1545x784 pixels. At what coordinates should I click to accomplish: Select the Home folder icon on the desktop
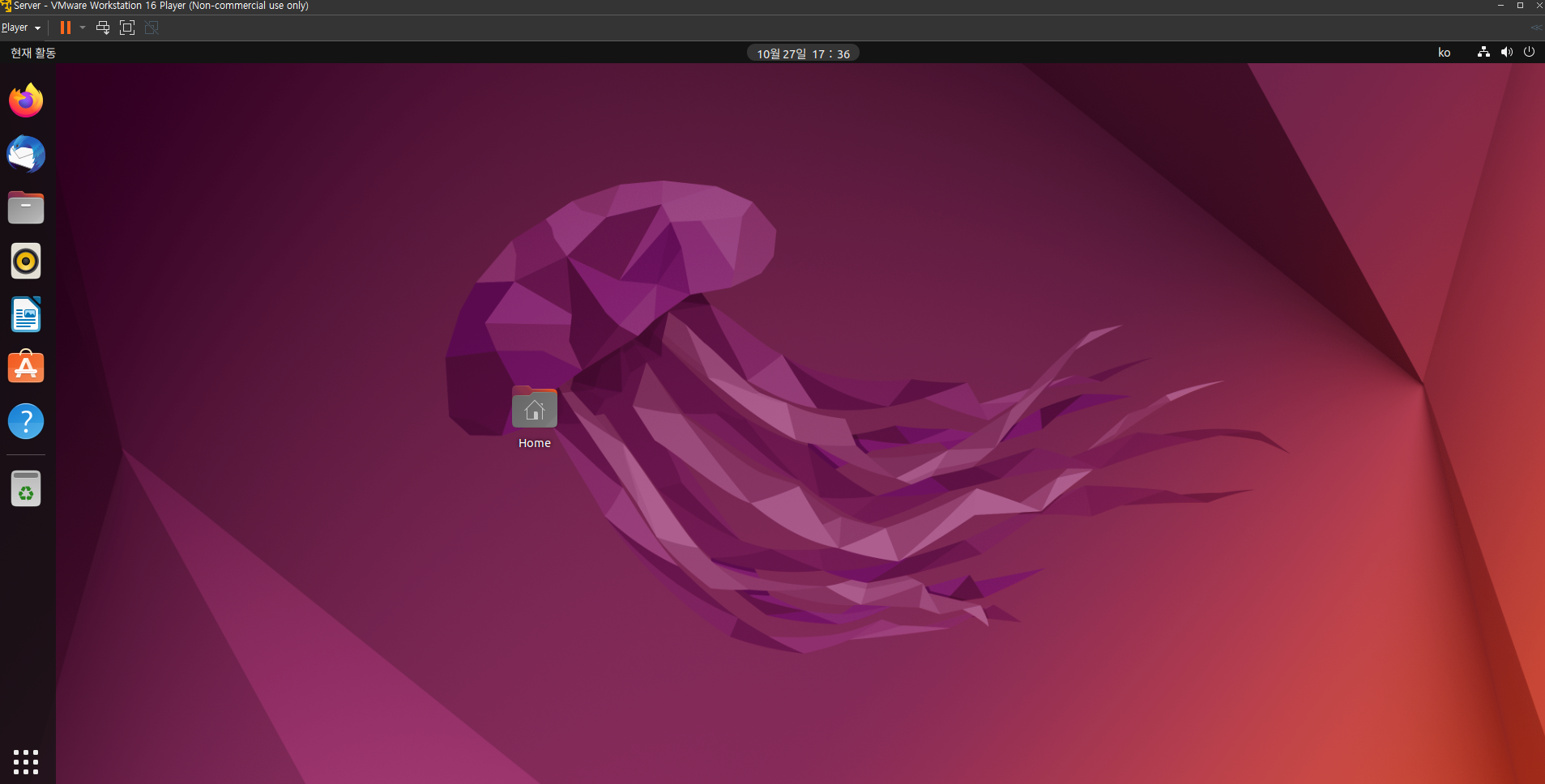[x=535, y=407]
